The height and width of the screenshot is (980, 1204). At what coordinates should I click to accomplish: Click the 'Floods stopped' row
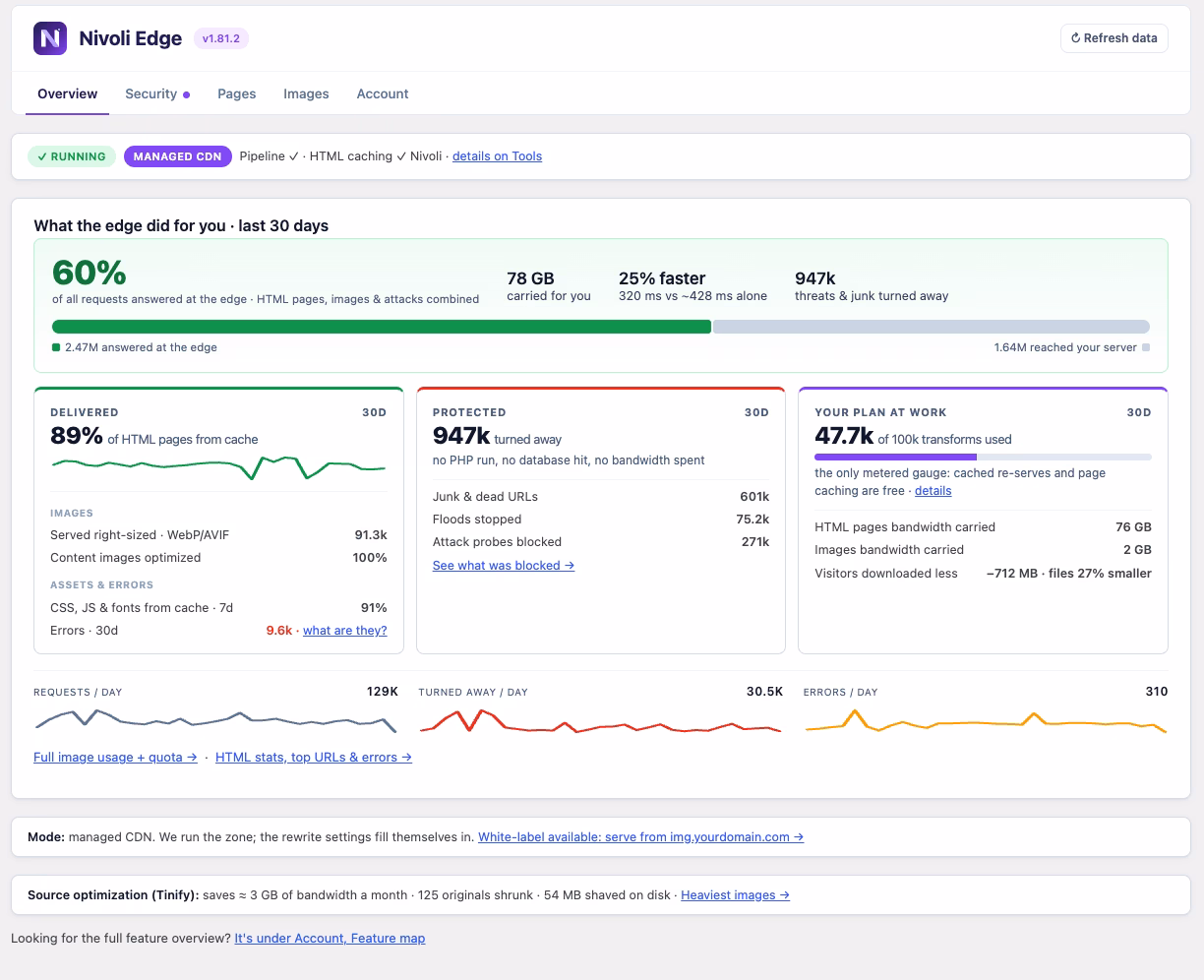[x=601, y=520]
